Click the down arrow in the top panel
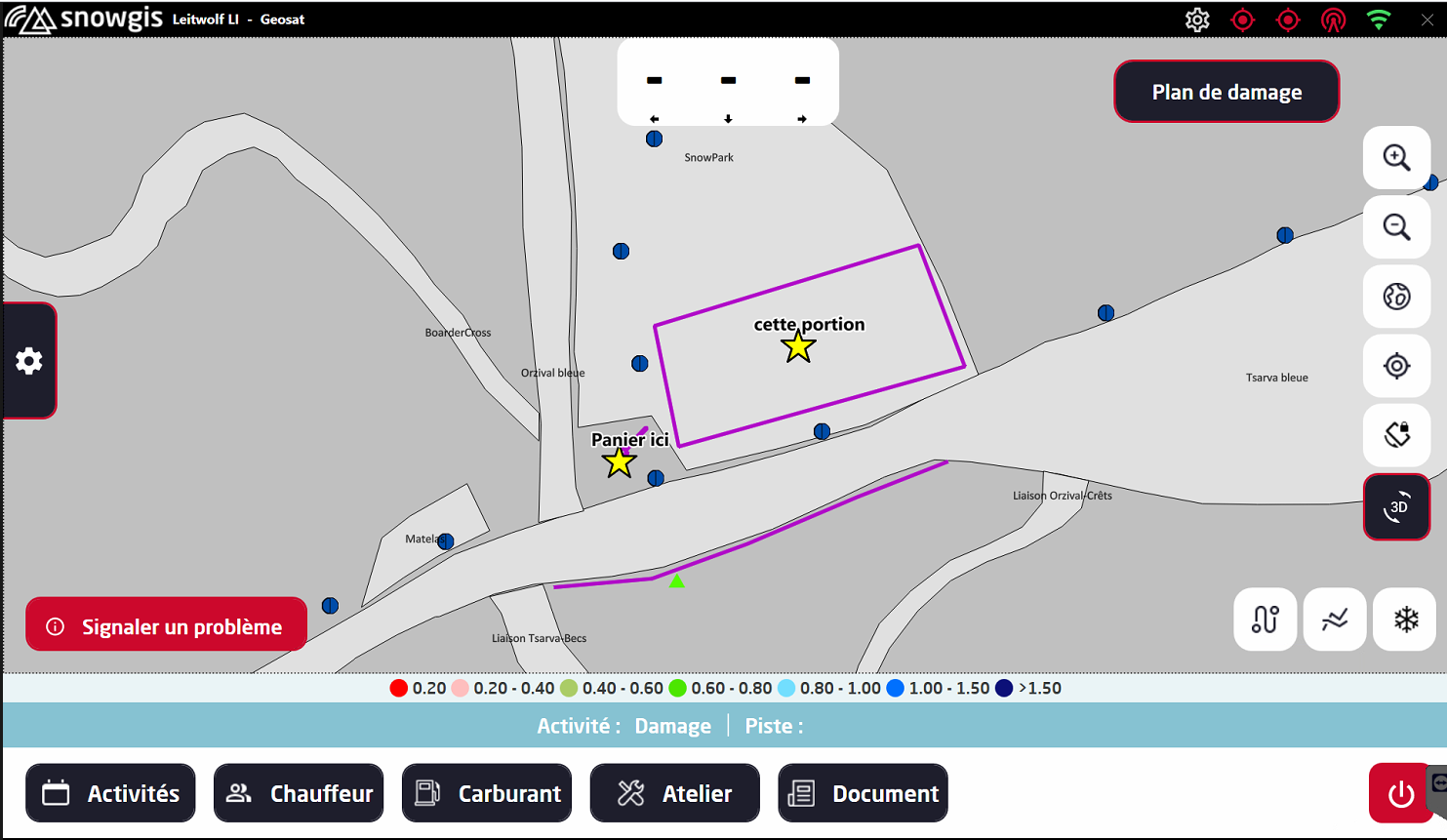Screen dimensions: 1447x840 pyautogui.click(x=728, y=119)
